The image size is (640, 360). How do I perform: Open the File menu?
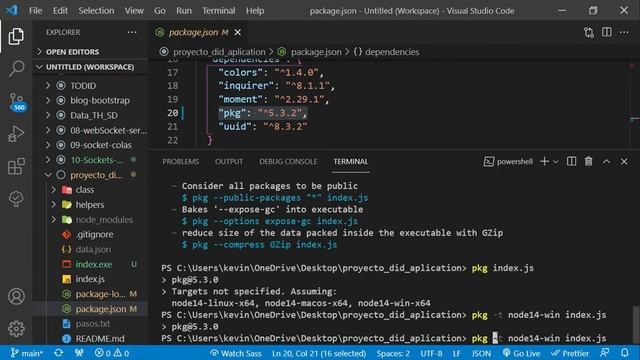pos(36,11)
